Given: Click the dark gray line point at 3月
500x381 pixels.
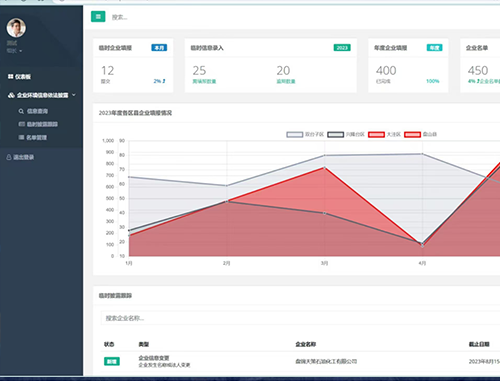Looking at the screenshot, I should pos(324,213).
